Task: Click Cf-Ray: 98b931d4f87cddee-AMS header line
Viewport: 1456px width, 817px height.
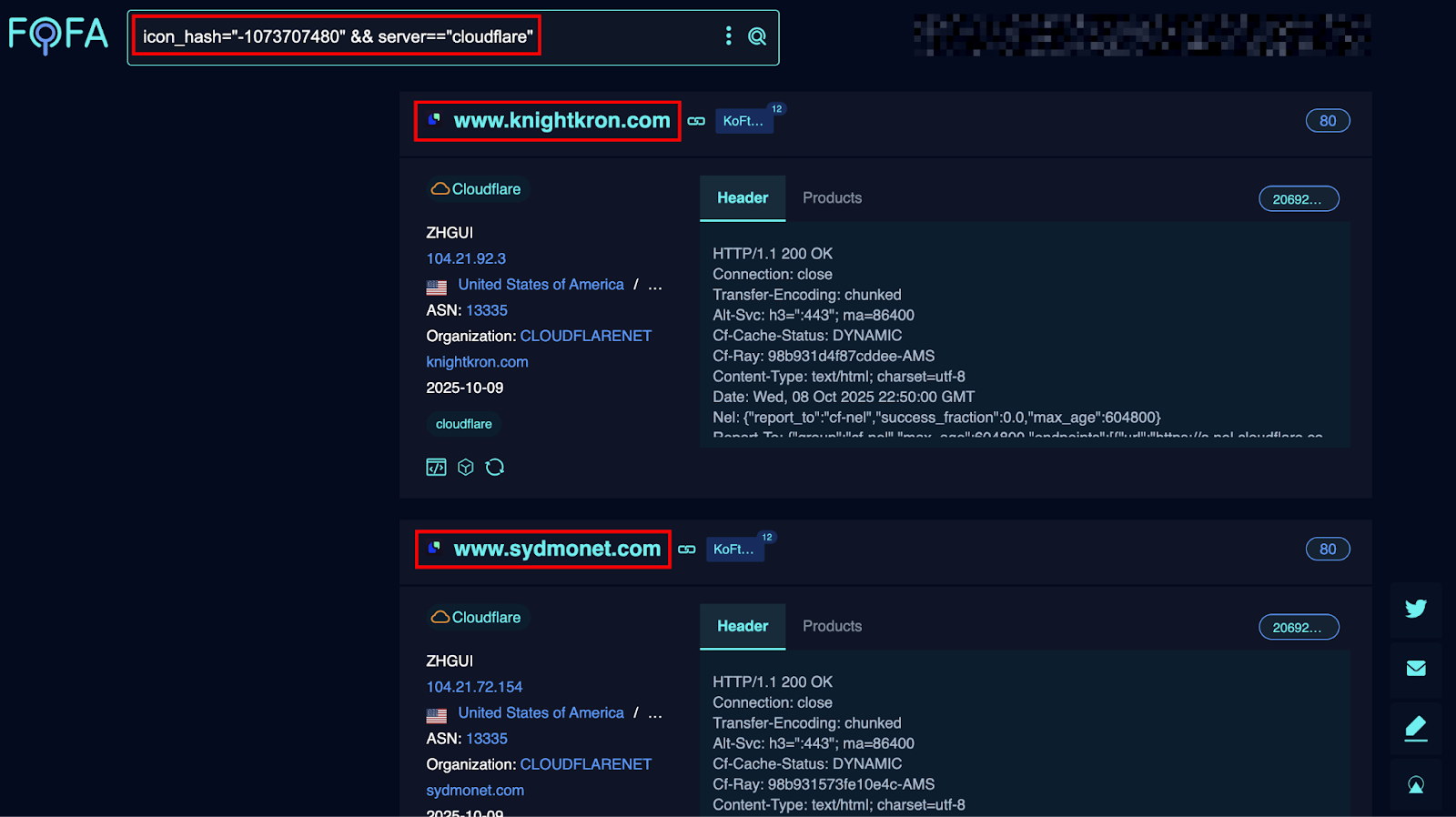Action: tap(824, 356)
